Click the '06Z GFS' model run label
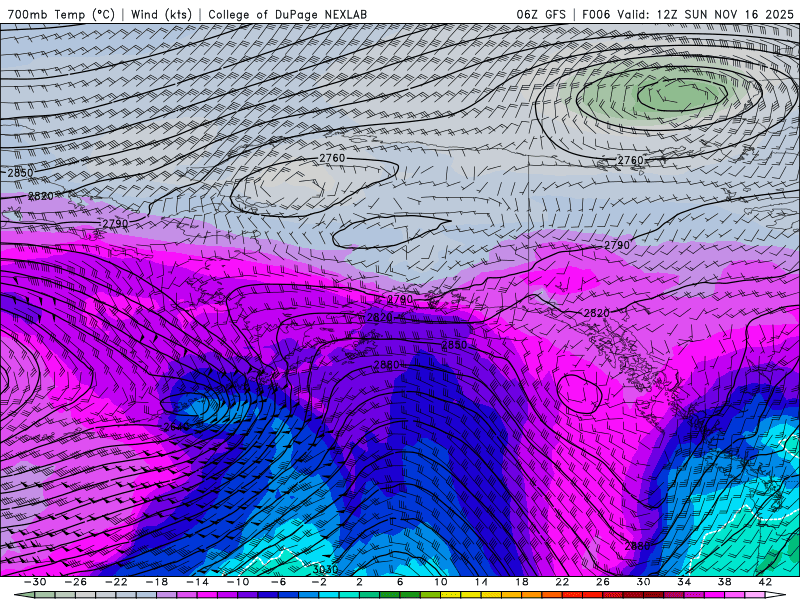Image resolution: width=800 pixels, height=600 pixels. [541, 14]
